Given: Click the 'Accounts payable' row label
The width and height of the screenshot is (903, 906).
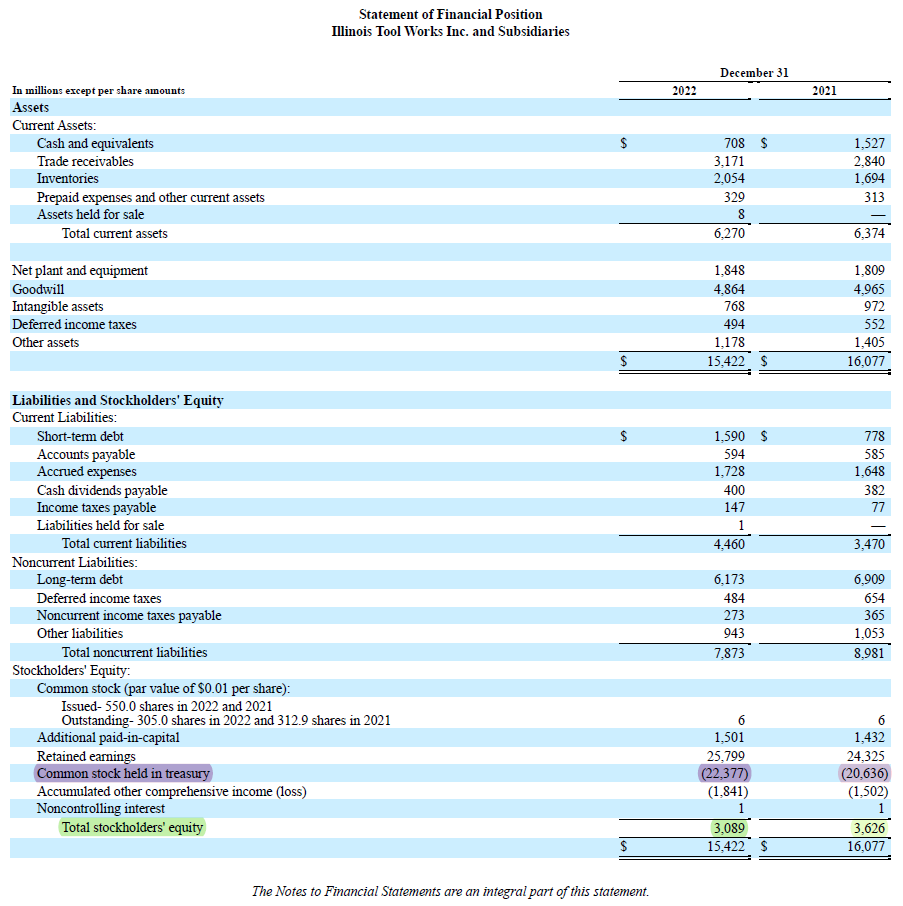Looking at the screenshot, I should (x=86, y=454).
